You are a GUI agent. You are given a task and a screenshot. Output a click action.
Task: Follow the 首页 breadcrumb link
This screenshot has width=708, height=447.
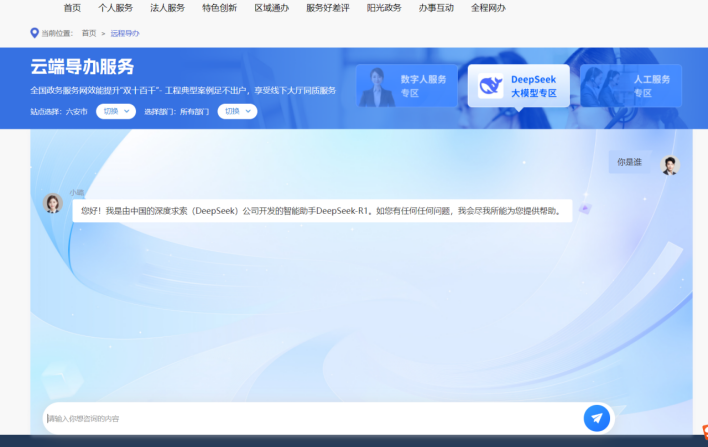coord(89,33)
